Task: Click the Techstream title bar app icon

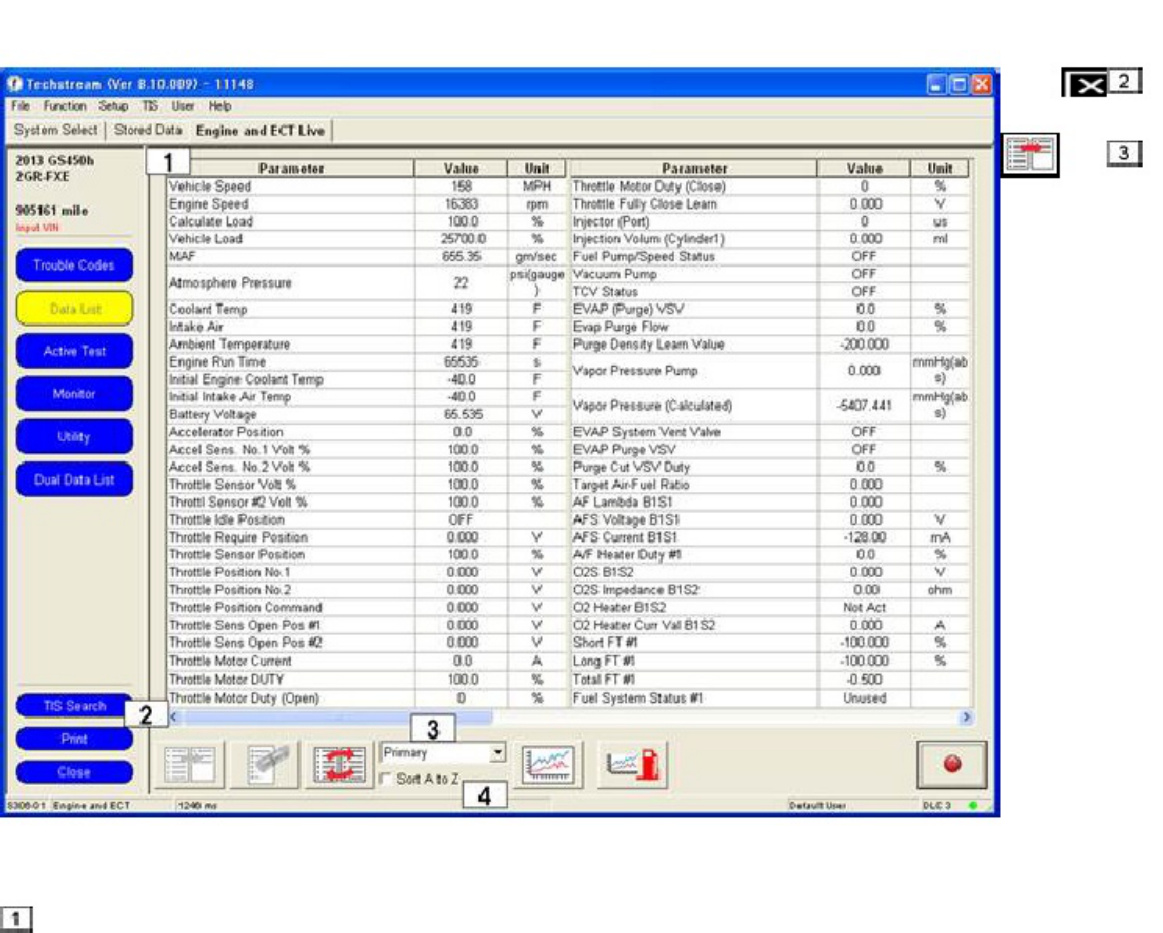Action: point(15,84)
